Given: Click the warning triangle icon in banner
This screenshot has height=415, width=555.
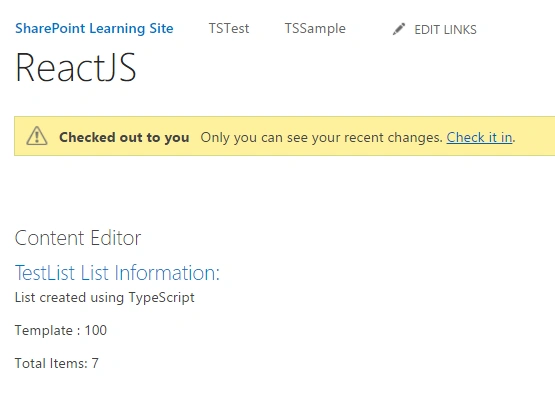Looking at the screenshot, I should coord(37,136).
